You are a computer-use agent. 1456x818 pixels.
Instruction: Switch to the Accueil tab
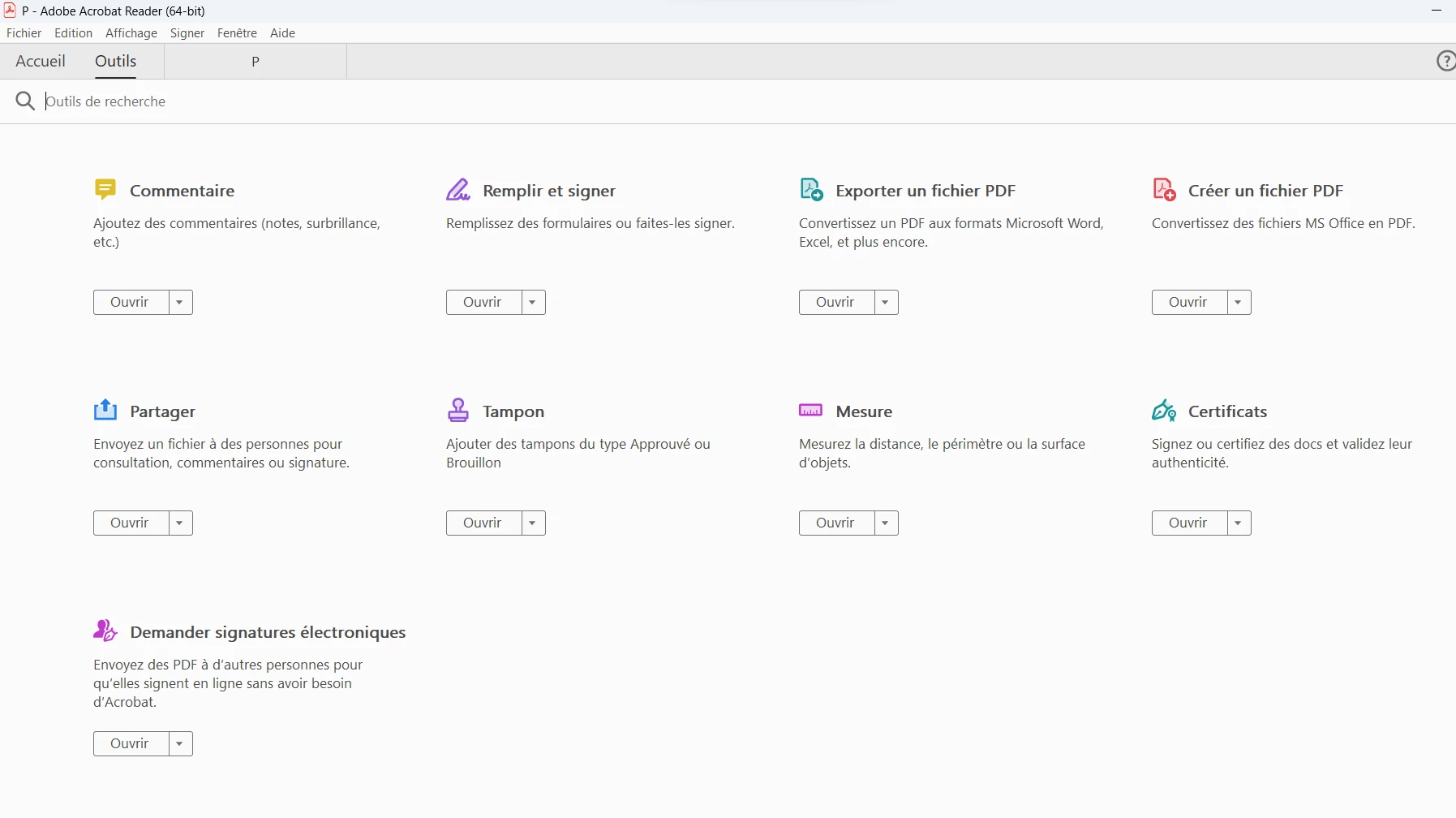point(41,61)
